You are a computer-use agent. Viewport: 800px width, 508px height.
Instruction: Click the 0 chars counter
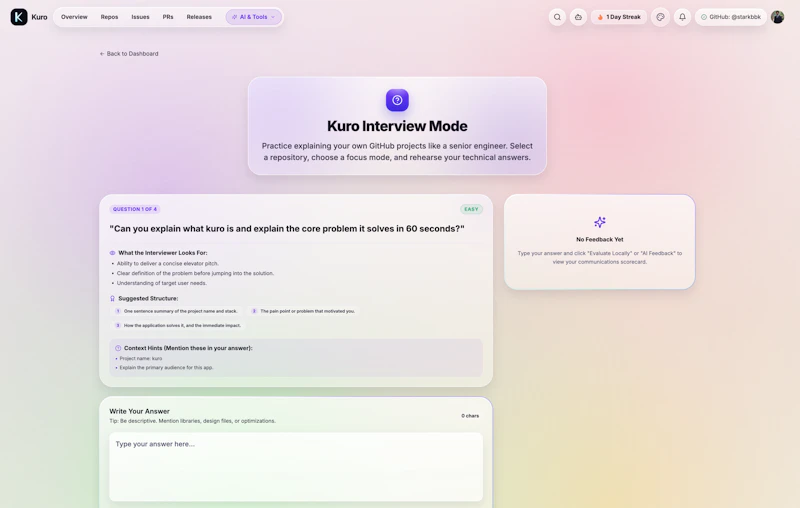(470, 416)
